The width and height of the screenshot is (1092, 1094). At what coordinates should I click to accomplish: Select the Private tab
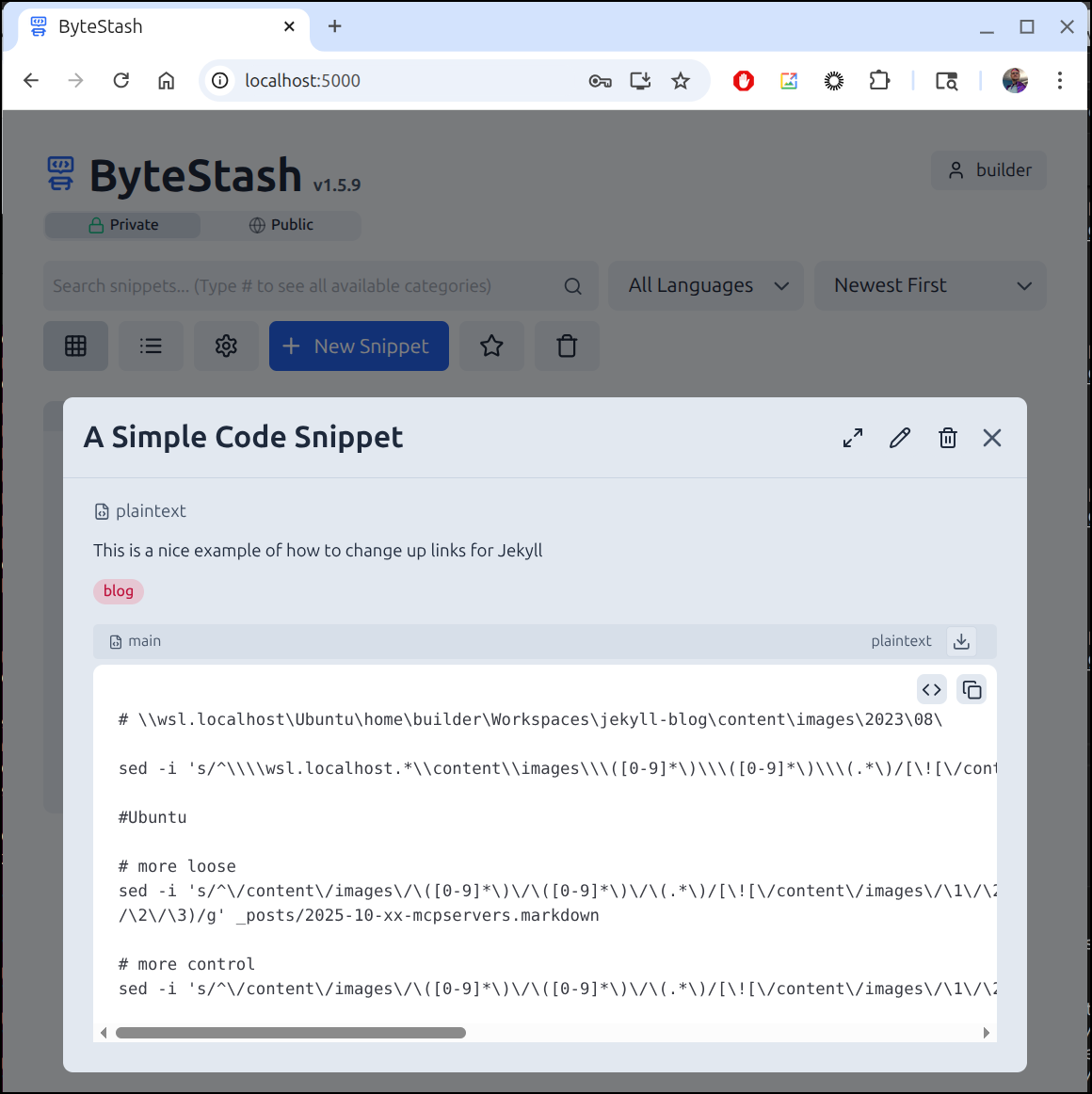pyautogui.click(x=123, y=225)
